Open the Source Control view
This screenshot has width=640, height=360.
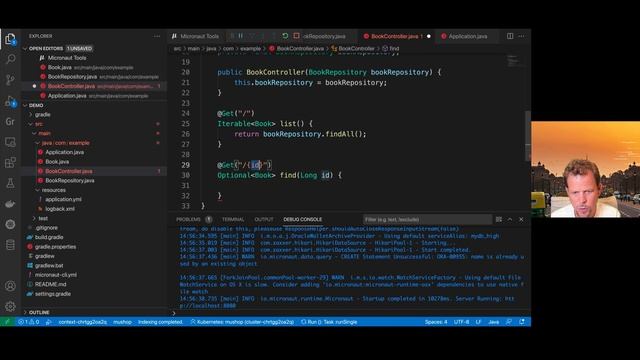tap(10, 80)
